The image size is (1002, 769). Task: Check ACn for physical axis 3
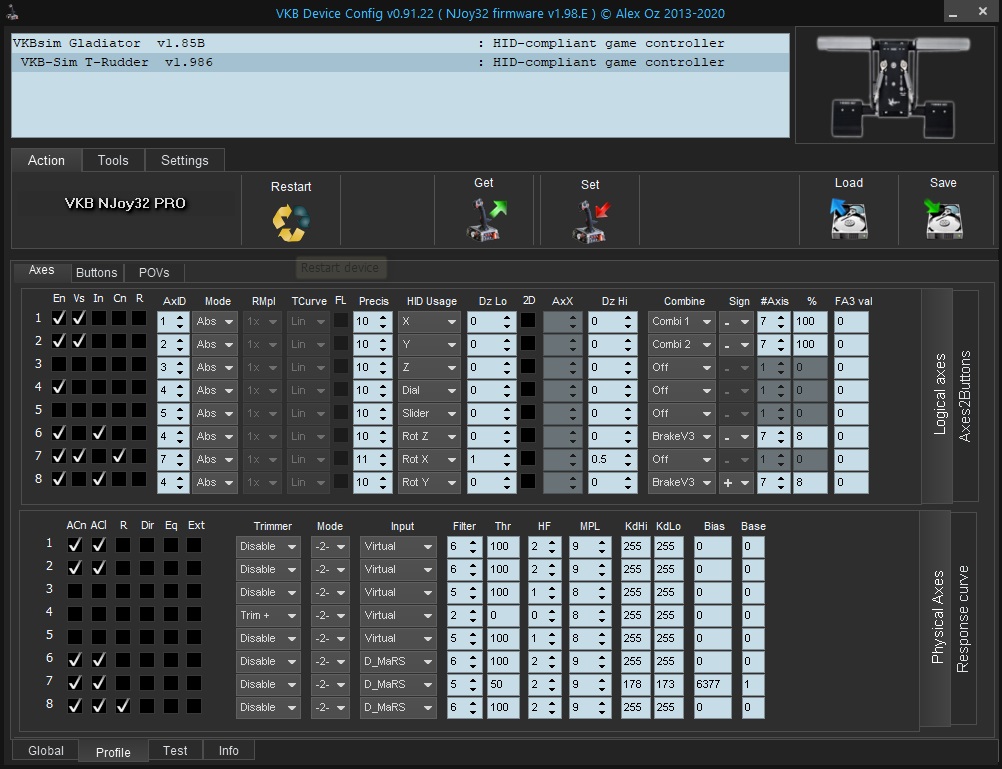click(x=75, y=591)
